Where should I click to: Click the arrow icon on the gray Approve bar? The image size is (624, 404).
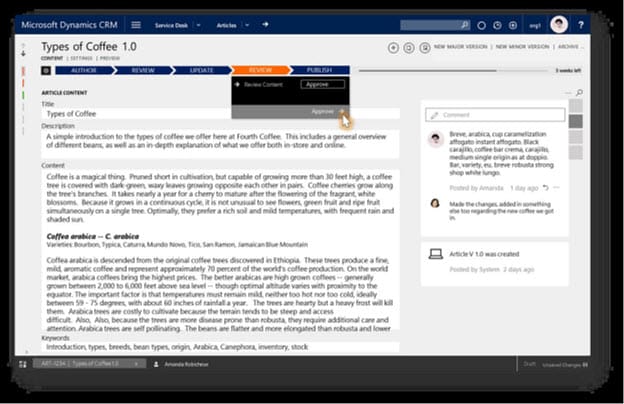click(x=342, y=111)
